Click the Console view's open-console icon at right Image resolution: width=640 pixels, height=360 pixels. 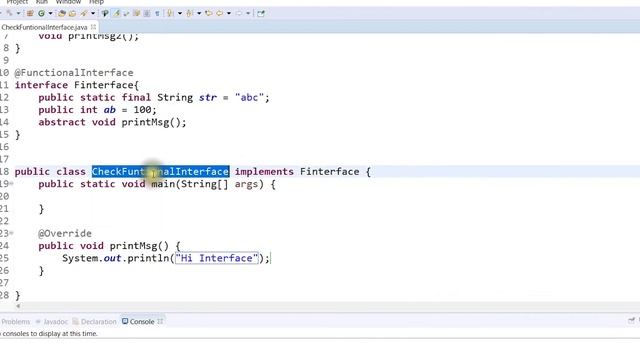click(x=631, y=321)
